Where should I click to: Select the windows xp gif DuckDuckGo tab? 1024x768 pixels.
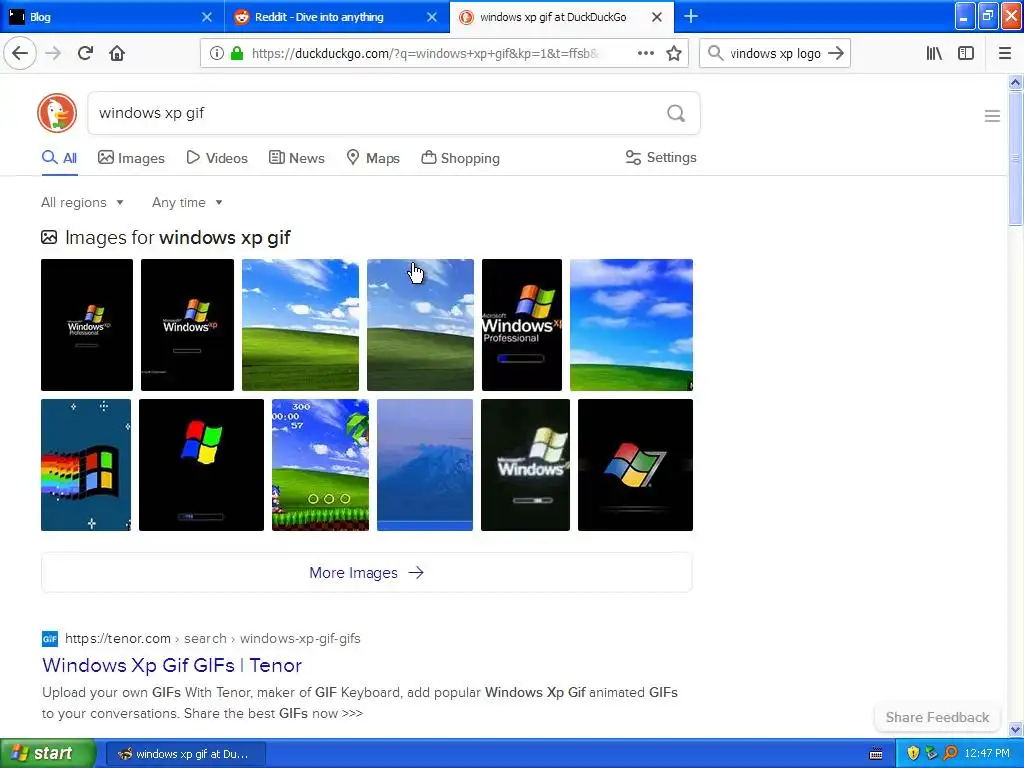click(x=562, y=17)
